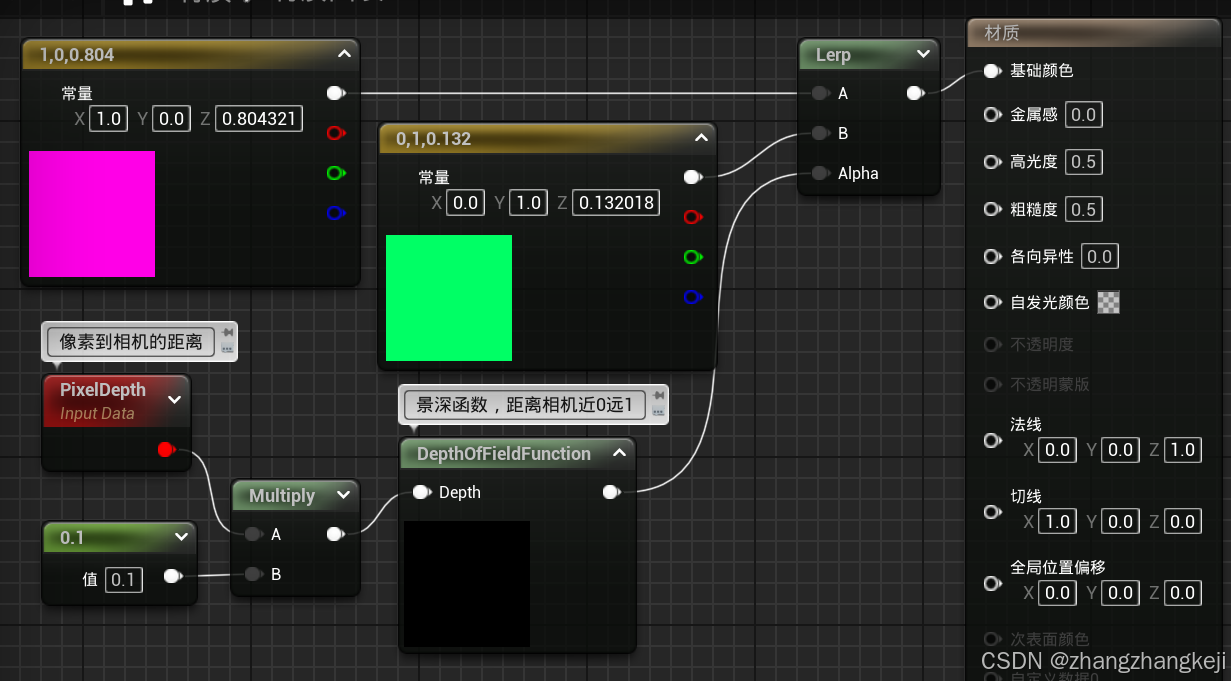Edit the 各向异性 value field
1231x681 pixels.
click(x=1099, y=257)
